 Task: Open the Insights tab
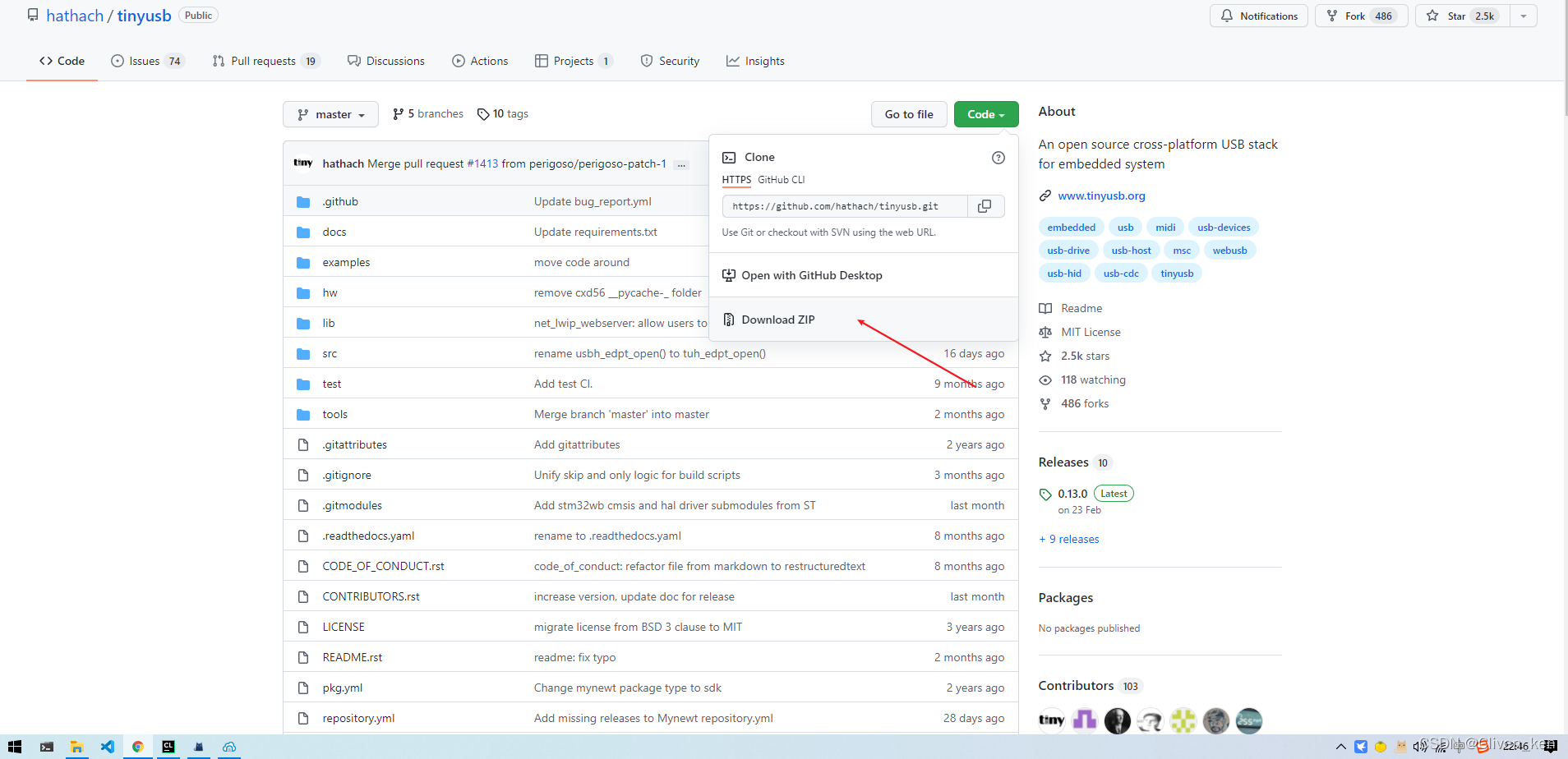[755, 61]
